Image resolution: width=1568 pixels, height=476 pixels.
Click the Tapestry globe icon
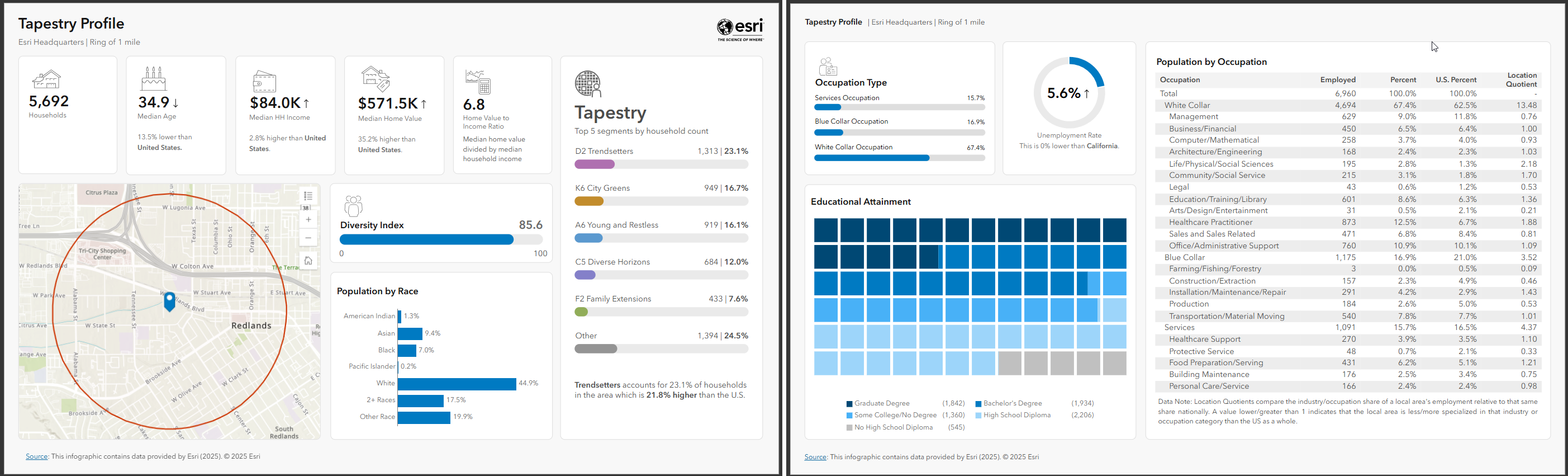pyautogui.click(x=588, y=84)
